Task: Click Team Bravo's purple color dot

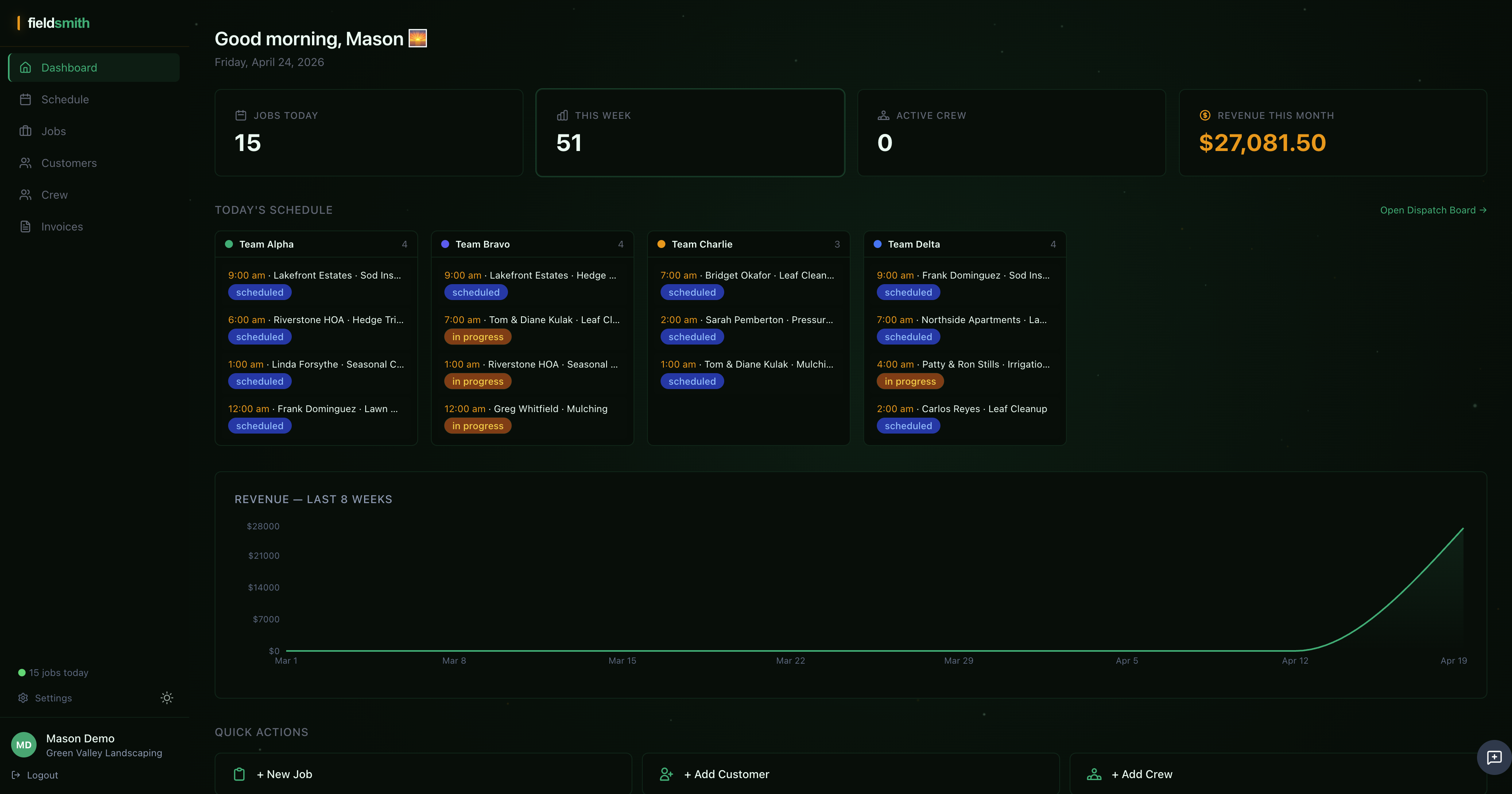Action: (445, 244)
